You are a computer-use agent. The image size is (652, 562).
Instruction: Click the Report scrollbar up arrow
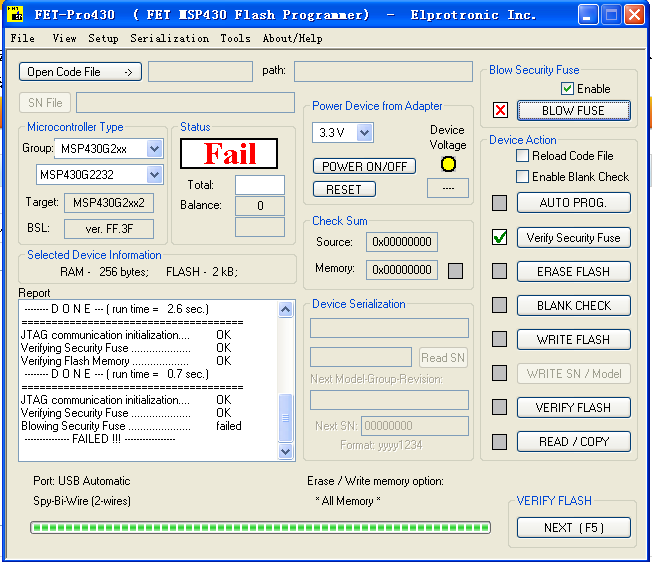(285, 309)
